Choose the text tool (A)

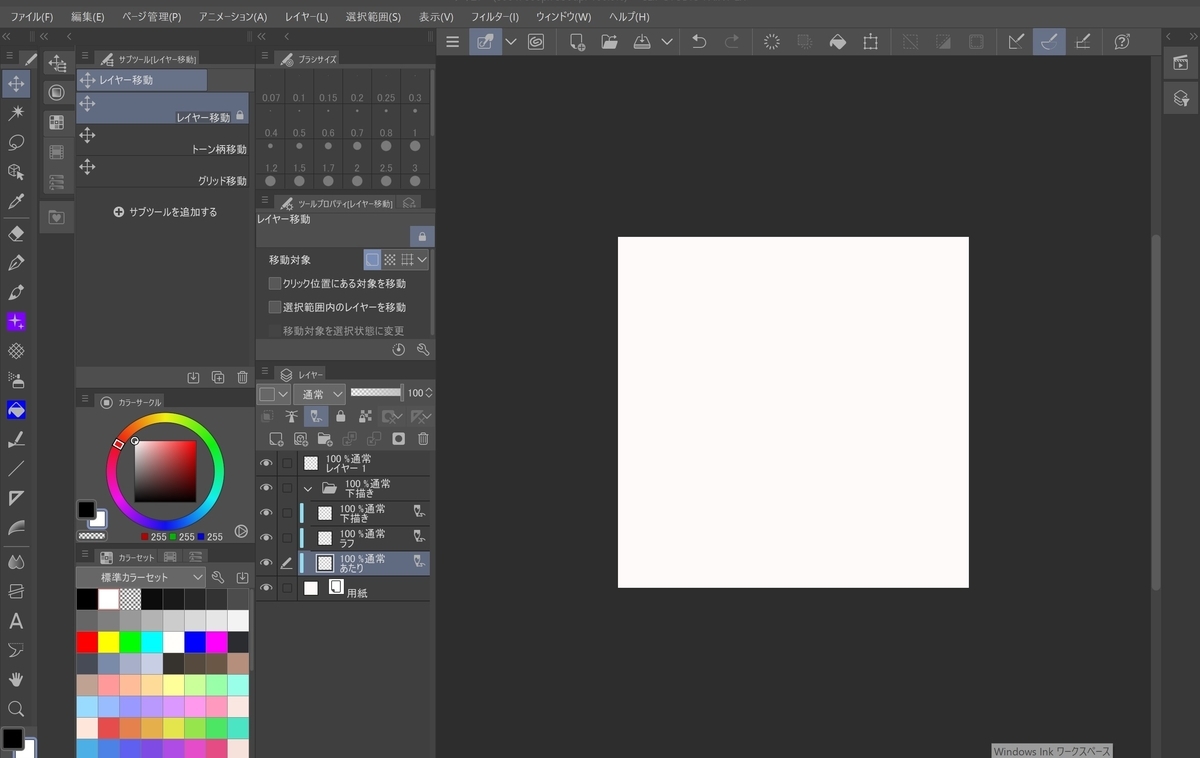pos(16,621)
